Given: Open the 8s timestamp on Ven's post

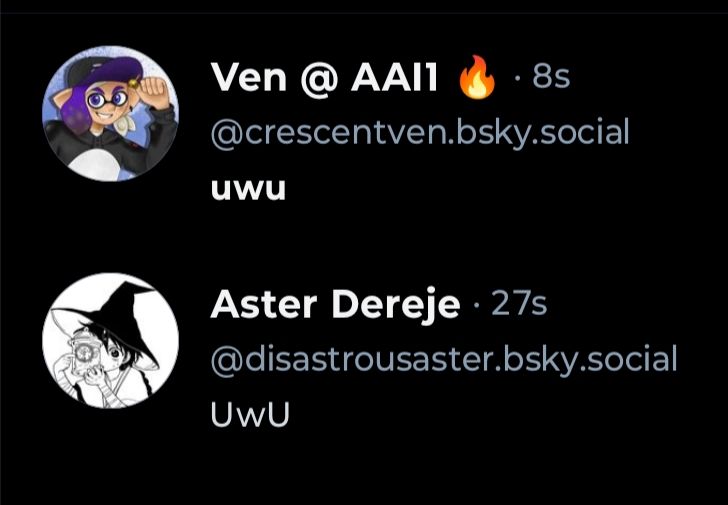Looking at the screenshot, I should [x=551, y=77].
